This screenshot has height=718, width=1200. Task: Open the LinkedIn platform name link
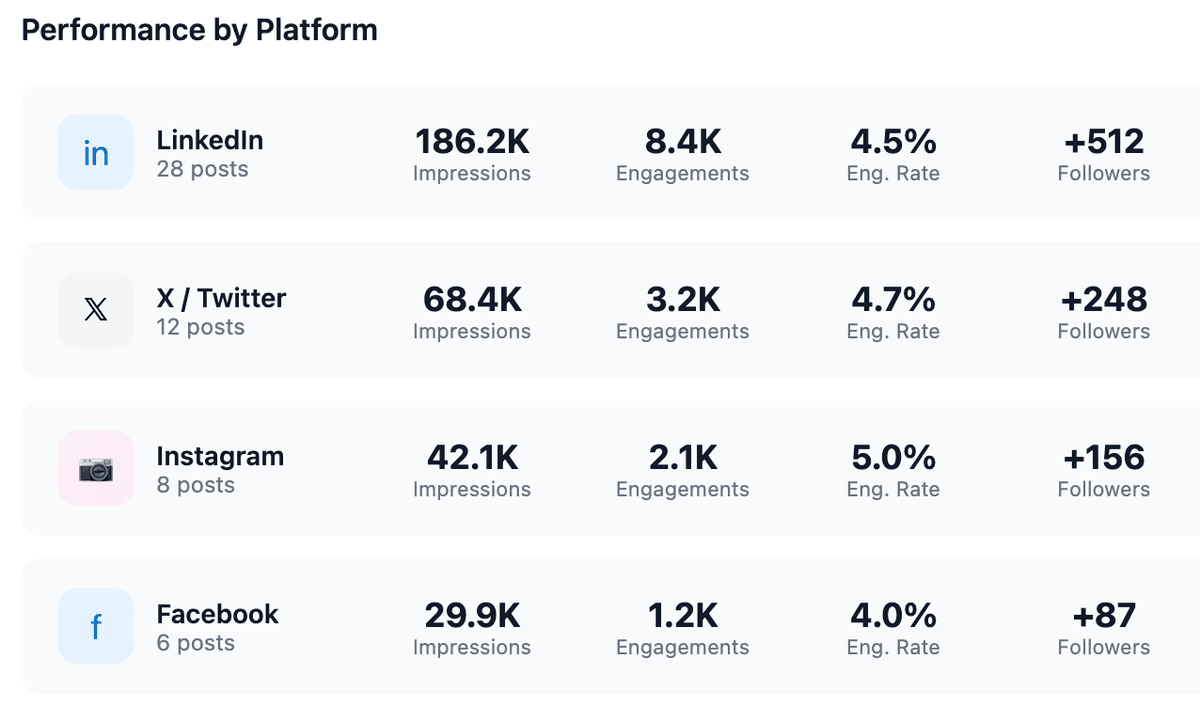coord(209,140)
